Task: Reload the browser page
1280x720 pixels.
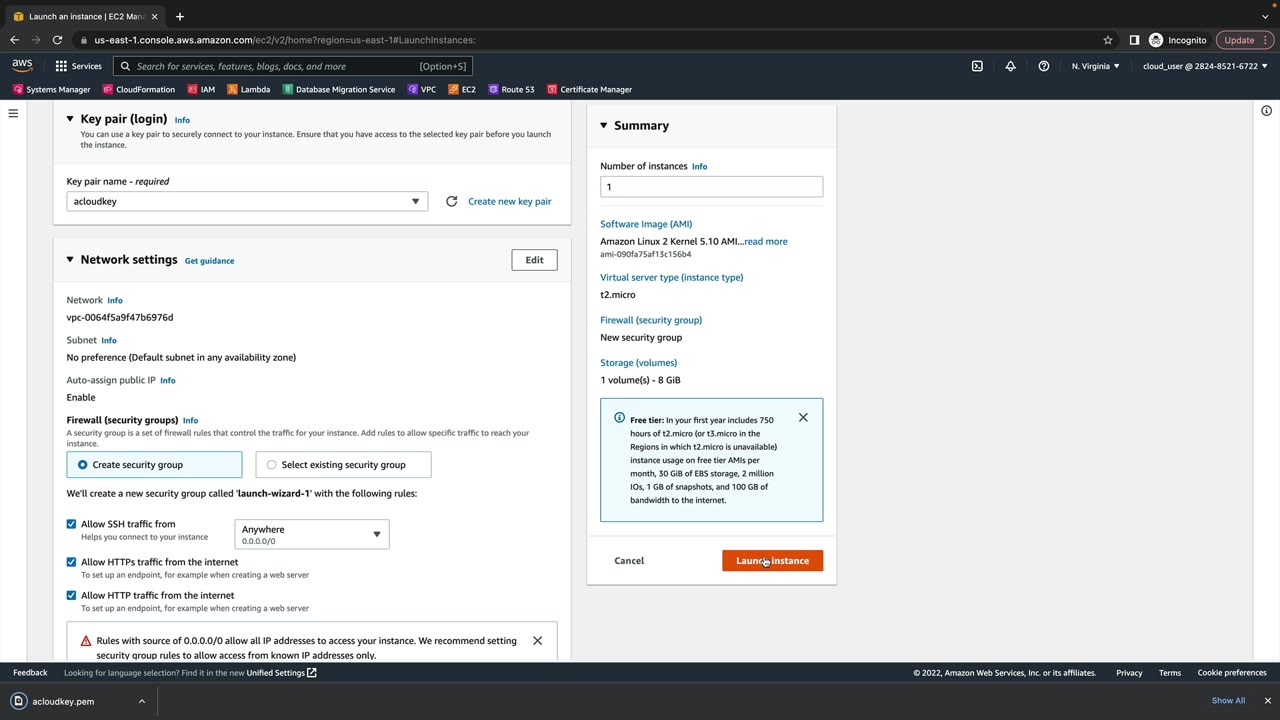Action: [57, 40]
